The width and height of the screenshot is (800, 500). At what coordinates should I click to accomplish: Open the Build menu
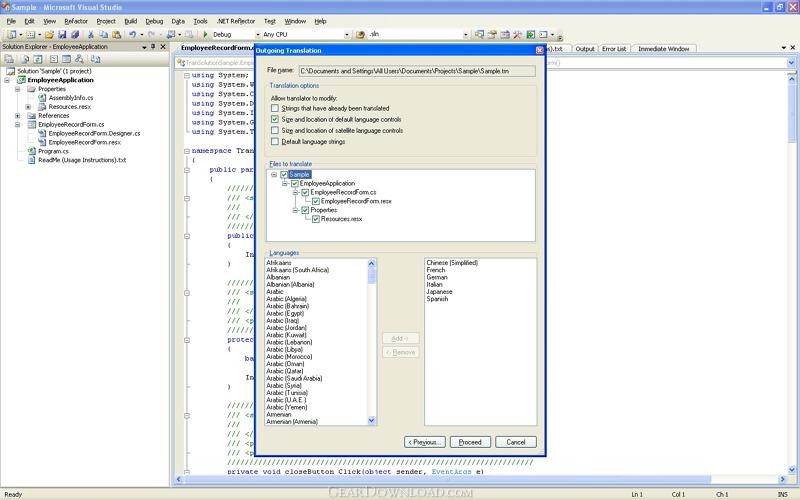(x=131, y=21)
